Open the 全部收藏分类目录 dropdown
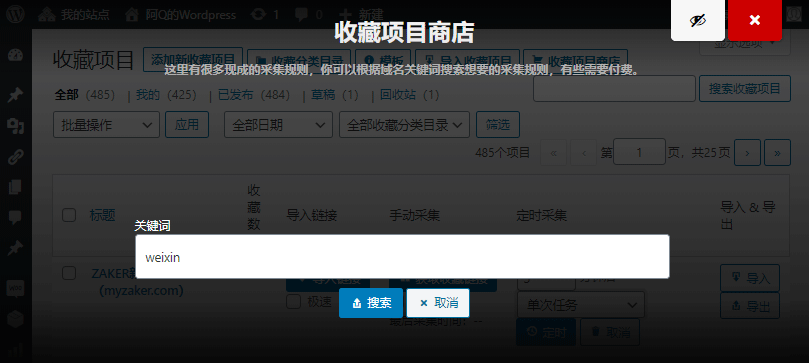809x363 pixels. click(x=404, y=125)
